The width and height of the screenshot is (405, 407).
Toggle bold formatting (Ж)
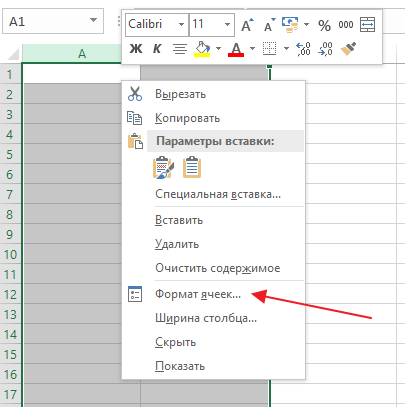(x=136, y=49)
